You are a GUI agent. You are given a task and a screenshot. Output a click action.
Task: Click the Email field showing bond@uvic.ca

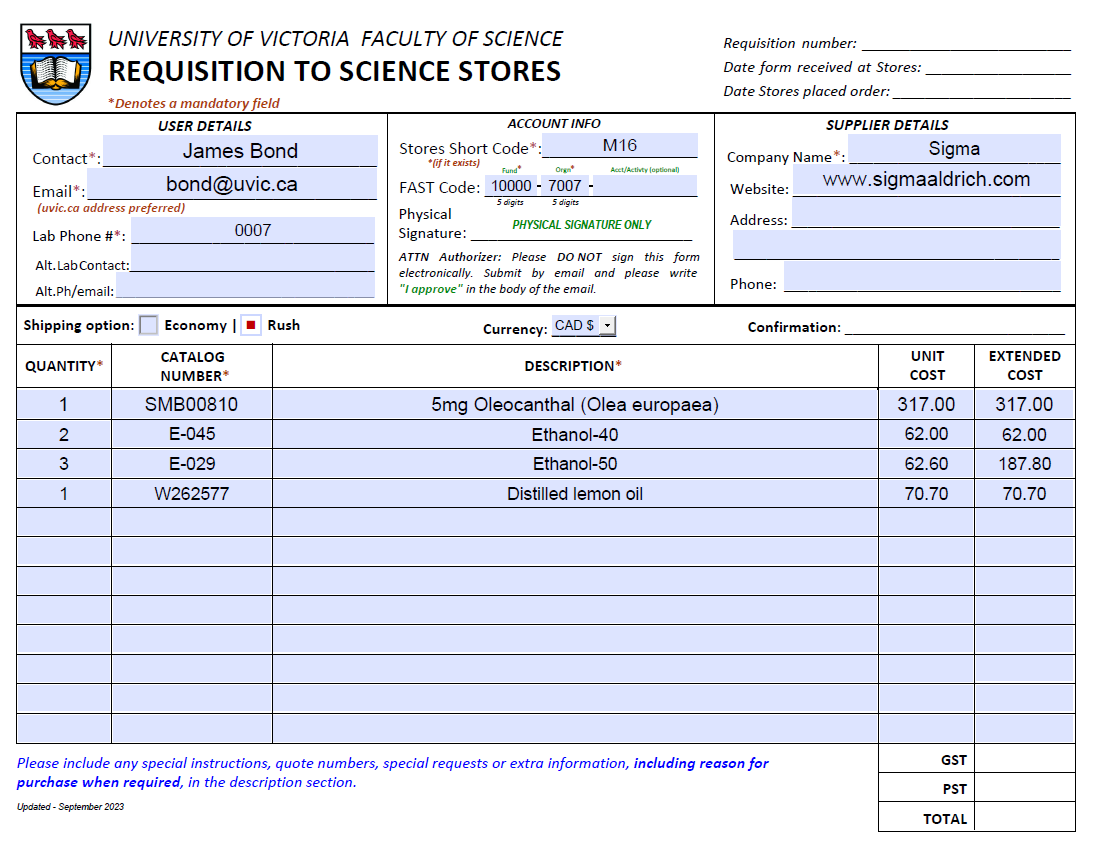point(232,184)
